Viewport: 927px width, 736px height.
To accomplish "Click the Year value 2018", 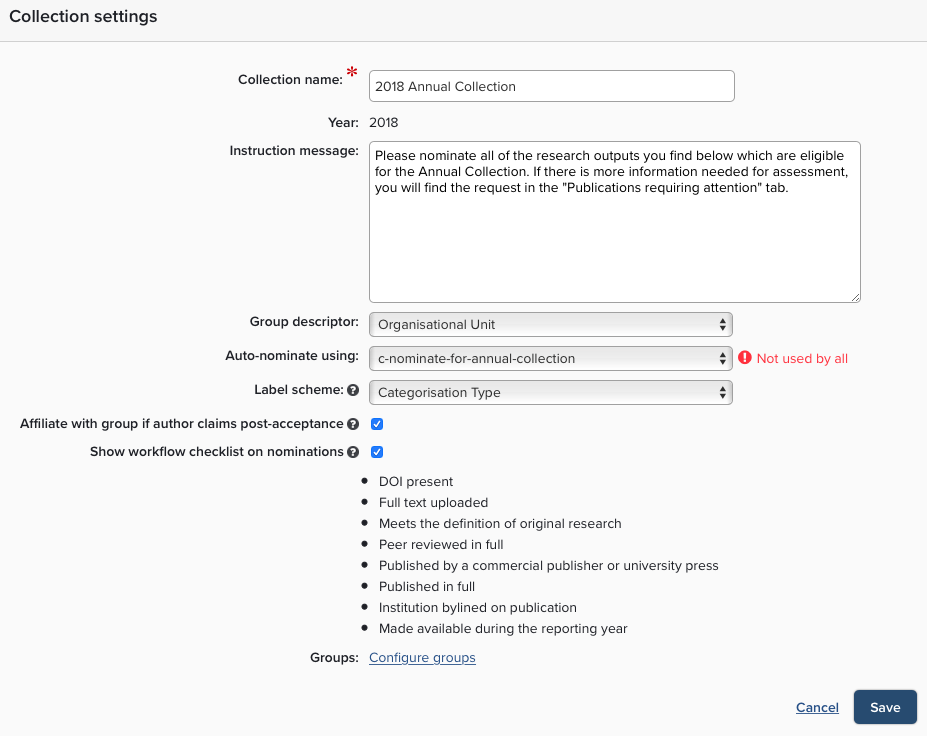I will (x=384, y=123).
